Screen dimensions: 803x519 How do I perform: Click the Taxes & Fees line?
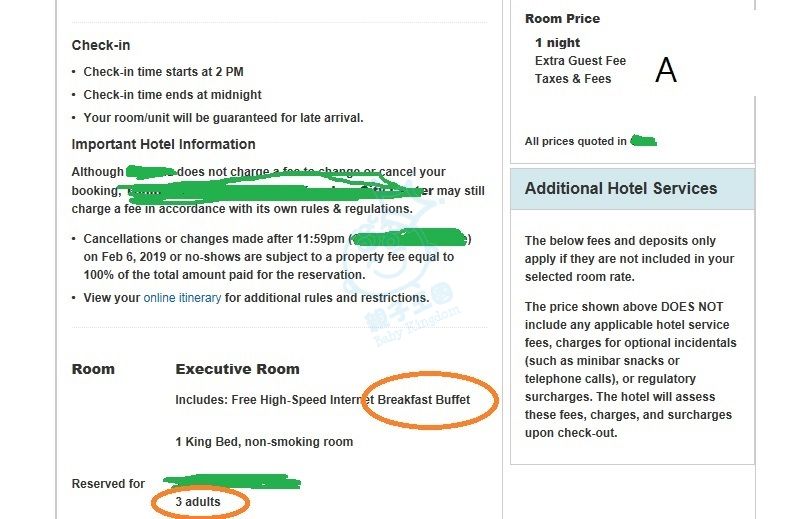pos(573,79)
